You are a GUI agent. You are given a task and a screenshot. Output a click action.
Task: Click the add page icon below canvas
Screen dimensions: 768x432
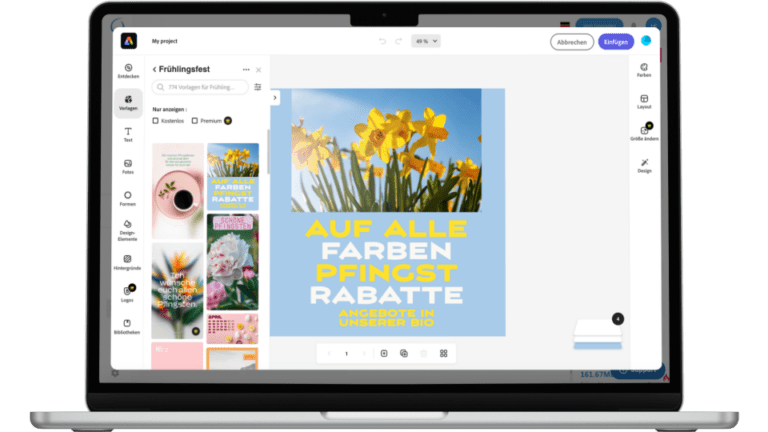(384, 353)
